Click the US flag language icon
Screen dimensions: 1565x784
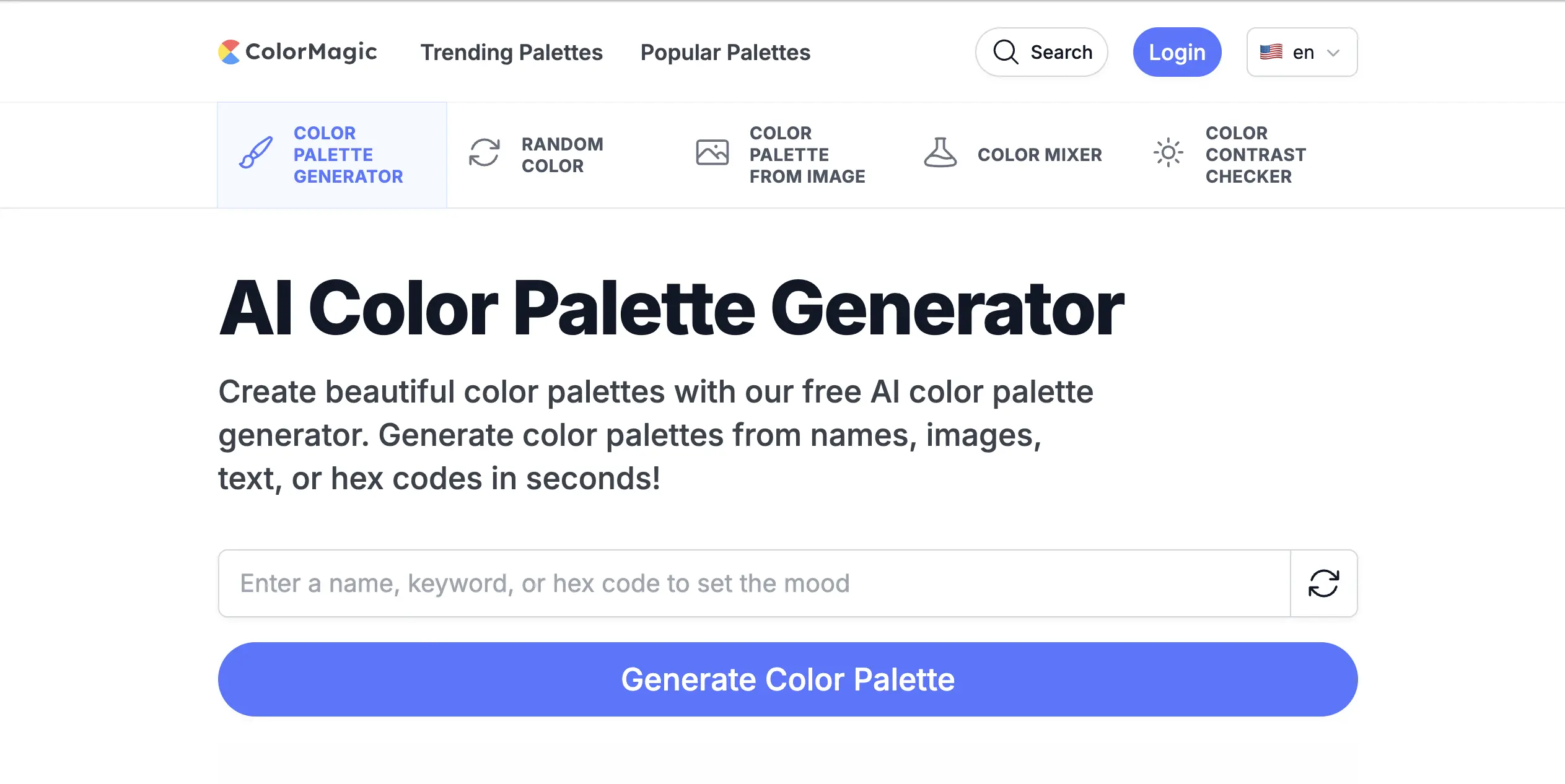pyautogui.click(x=1271, y=52)
